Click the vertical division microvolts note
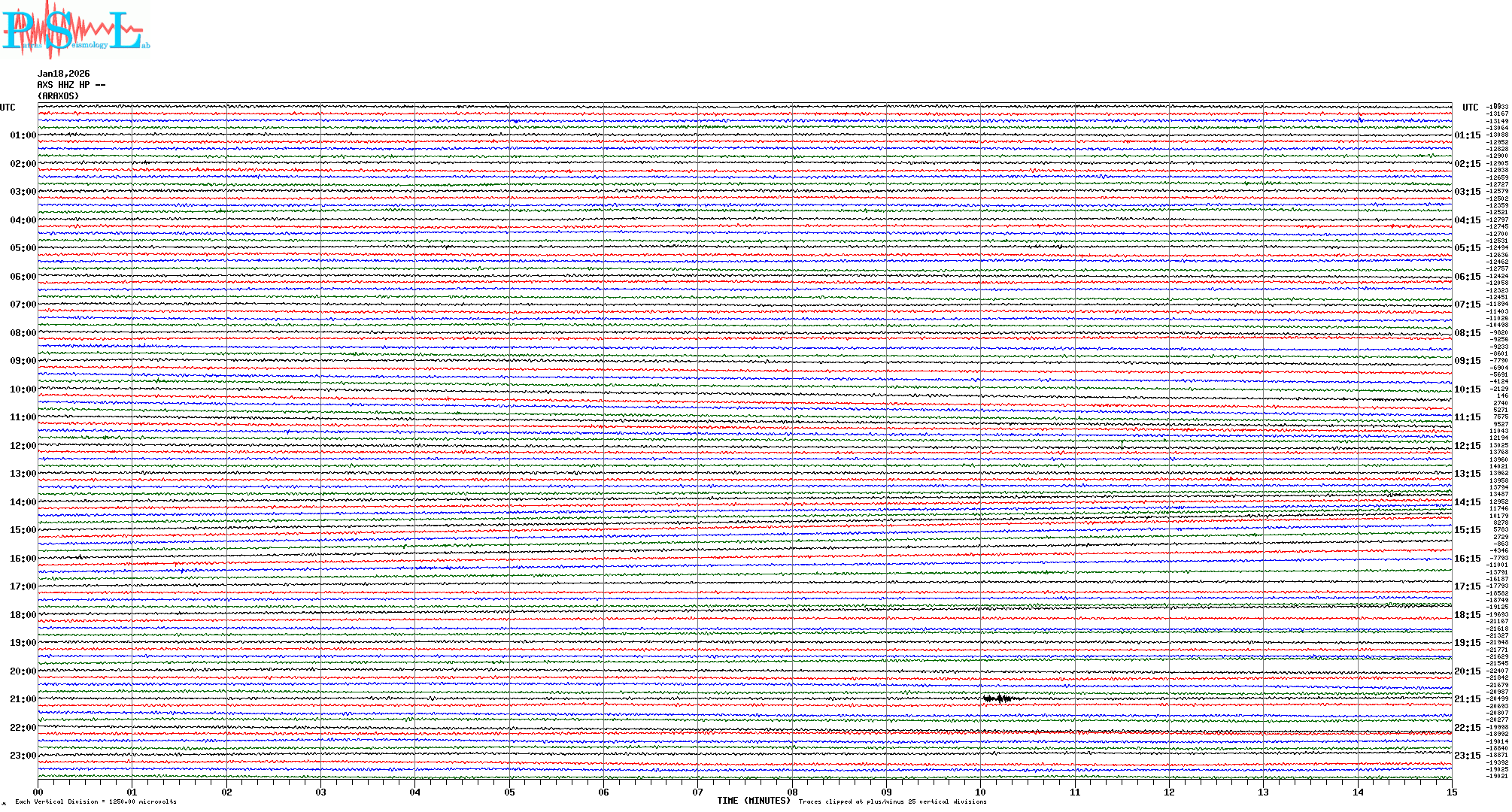This screenshot has width=1512, height=812. pos(96,801)
